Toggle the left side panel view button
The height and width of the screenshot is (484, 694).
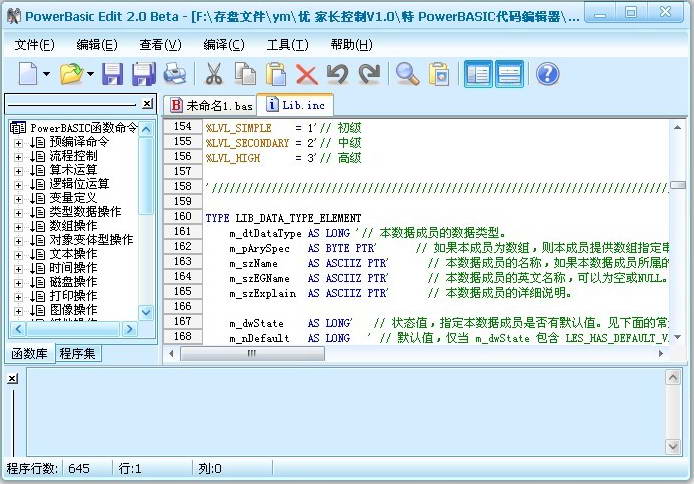click(x=478, y=74)
